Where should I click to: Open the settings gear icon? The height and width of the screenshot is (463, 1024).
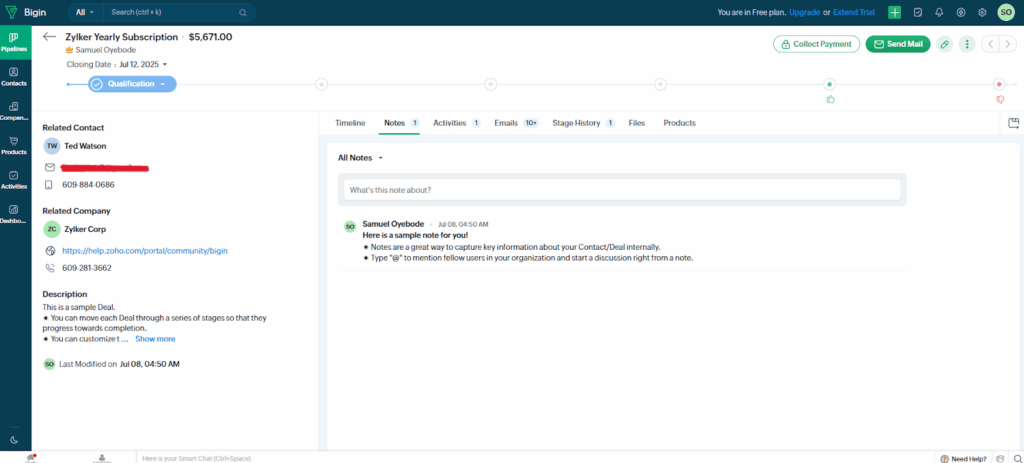tap(983, 13)
